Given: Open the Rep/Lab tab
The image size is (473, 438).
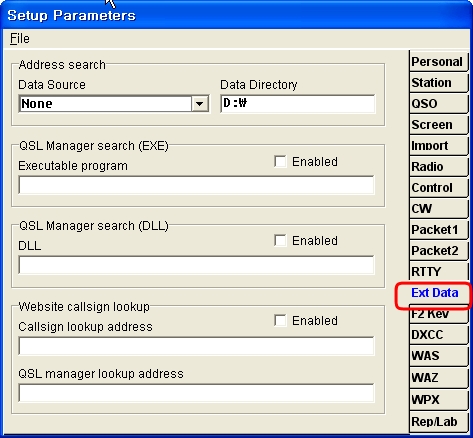Looking at the screenshot, I should tap(438, 422).
